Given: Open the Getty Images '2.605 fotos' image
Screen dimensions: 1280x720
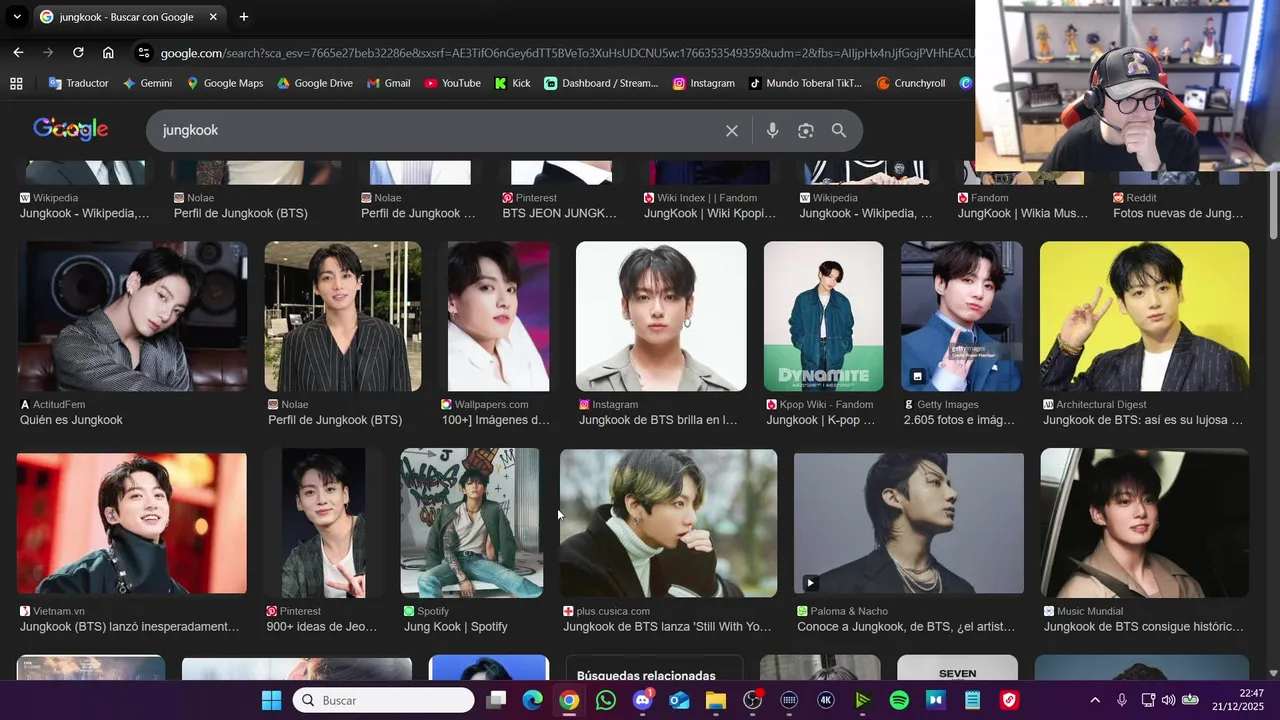Looking at the screenshot, I should click(961, 316).
